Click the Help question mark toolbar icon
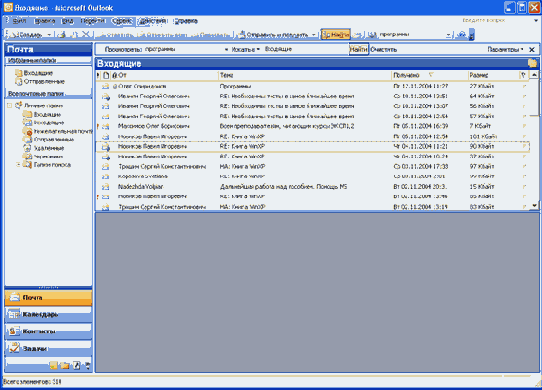 461,35
